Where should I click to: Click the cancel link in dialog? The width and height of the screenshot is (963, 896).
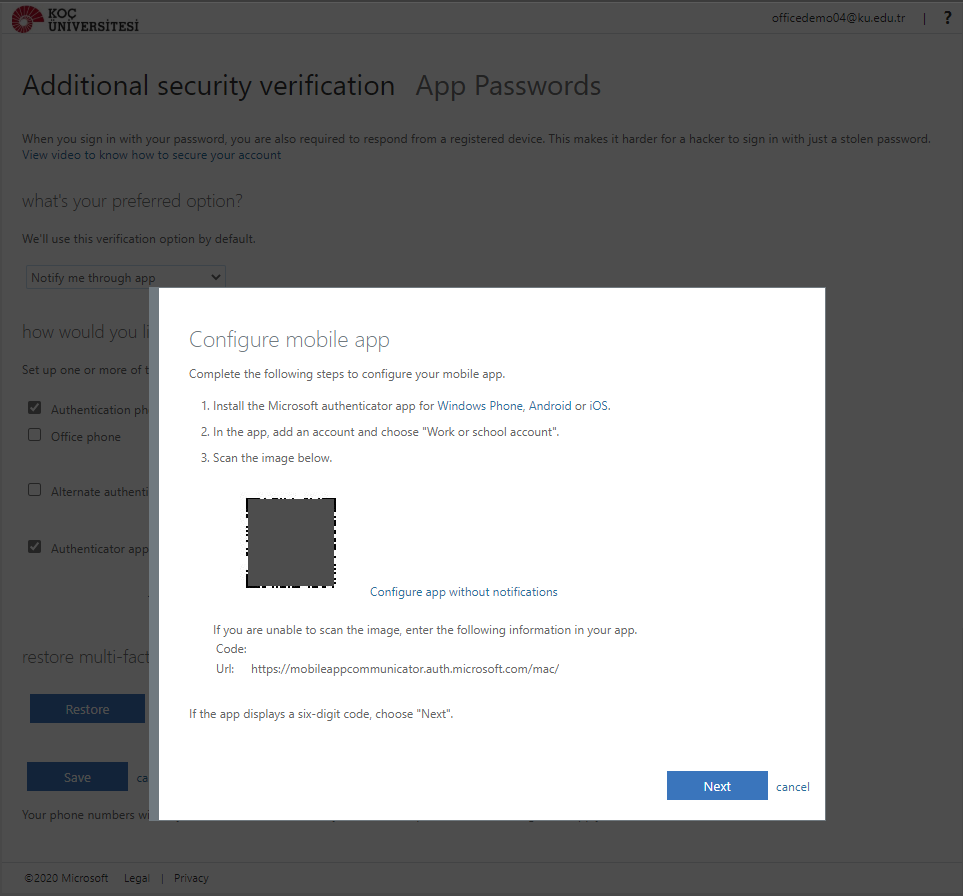(793, 787)
